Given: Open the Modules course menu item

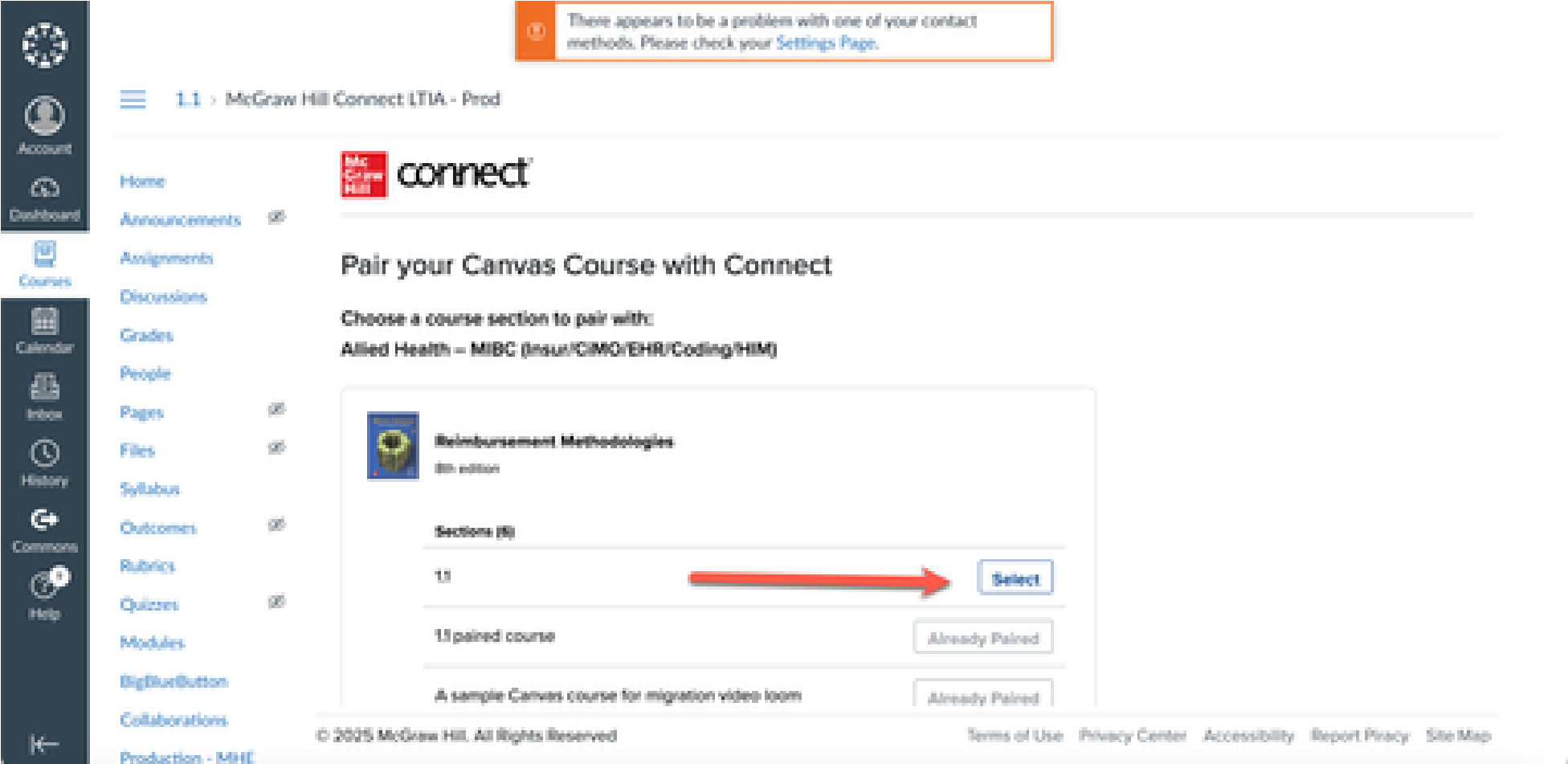Looking at the screenshot, I should click(x=152, y=643).
